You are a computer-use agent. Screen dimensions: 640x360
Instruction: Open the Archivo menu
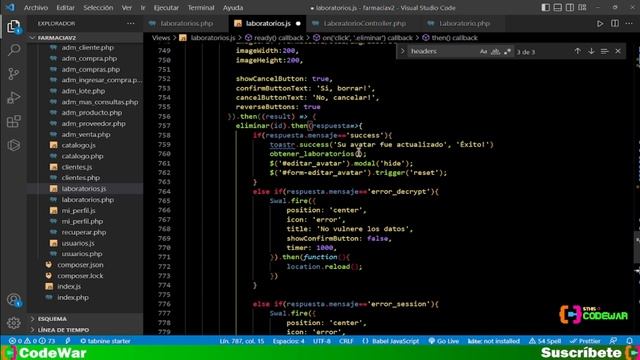coord(36,8)
